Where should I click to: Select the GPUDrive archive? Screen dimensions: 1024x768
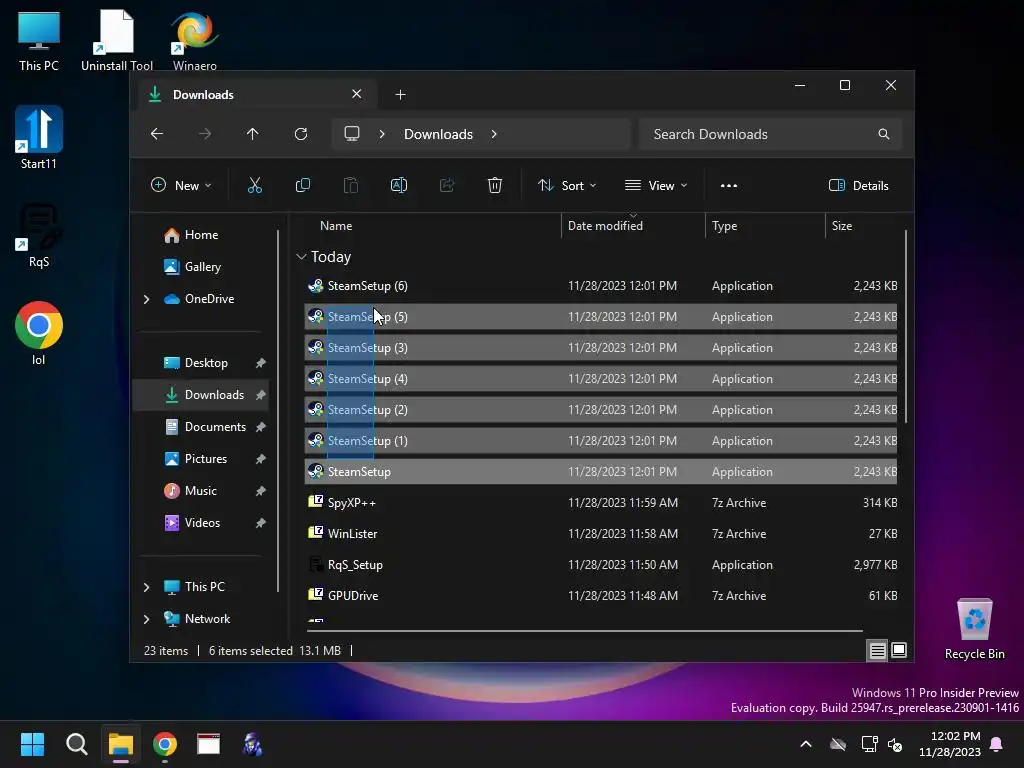tap(601, 596)
